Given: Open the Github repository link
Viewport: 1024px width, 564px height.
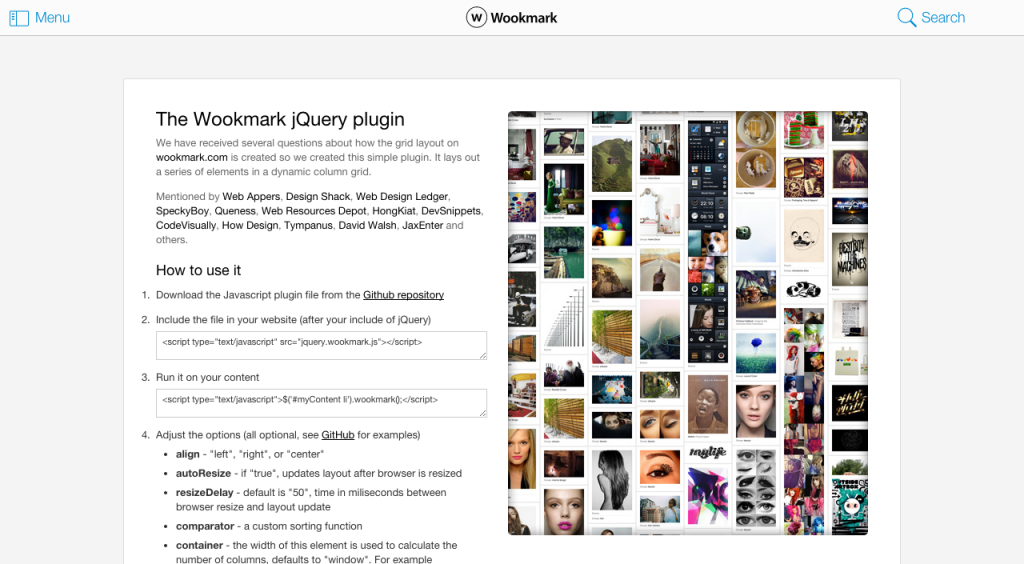Looking at the screenshot, I should pos(404,295).
